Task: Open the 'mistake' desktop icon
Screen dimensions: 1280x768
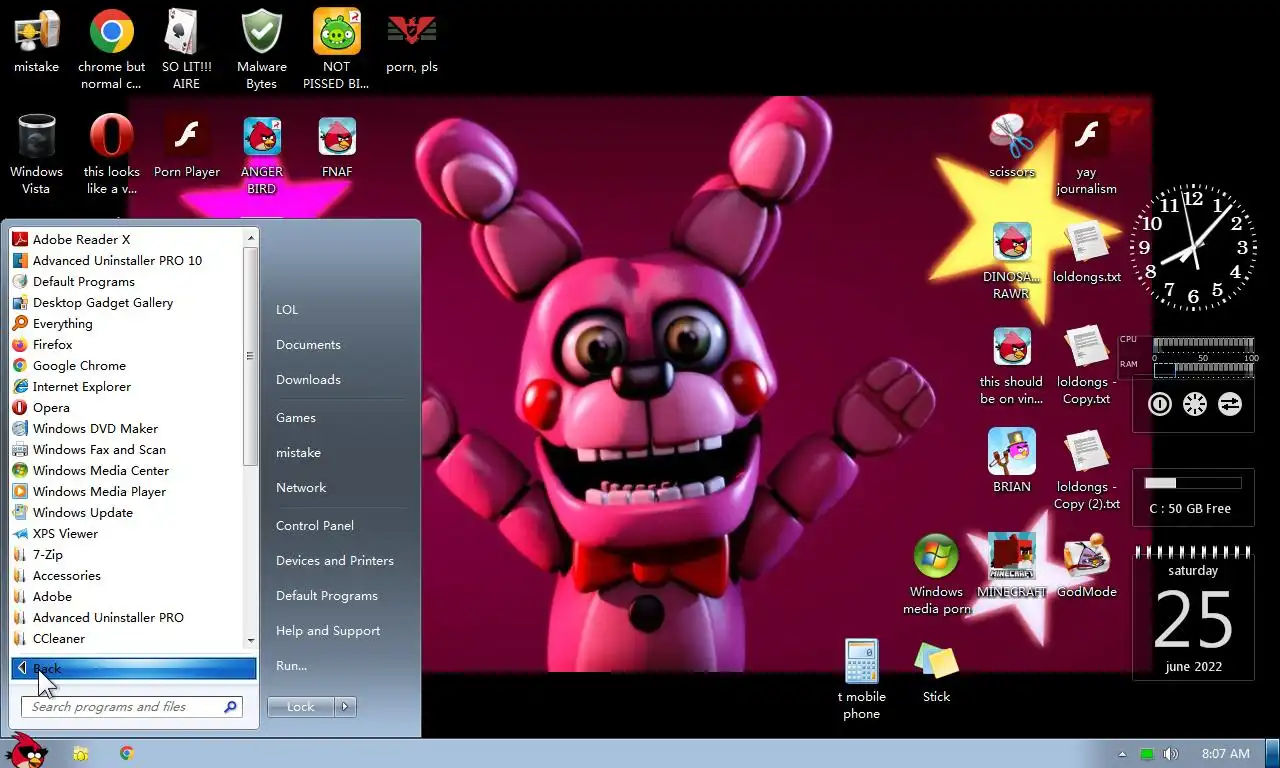Action: point(36,42)
